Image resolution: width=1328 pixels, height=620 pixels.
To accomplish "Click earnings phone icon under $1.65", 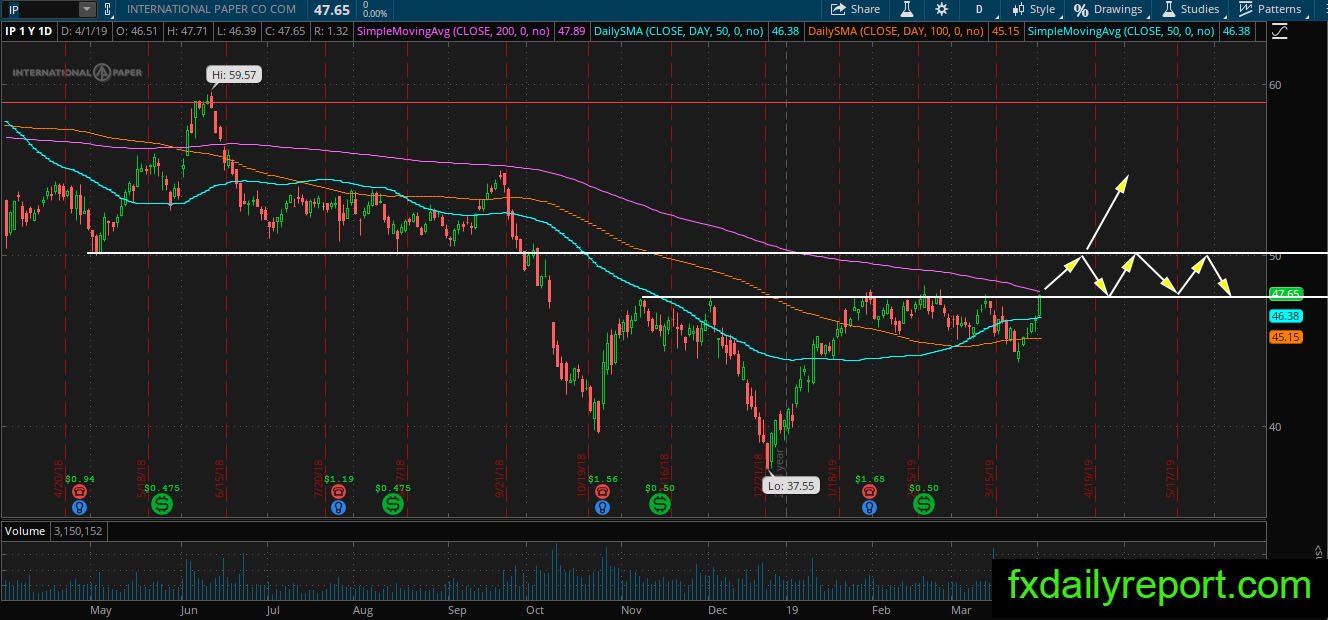I will click(870, 492).
